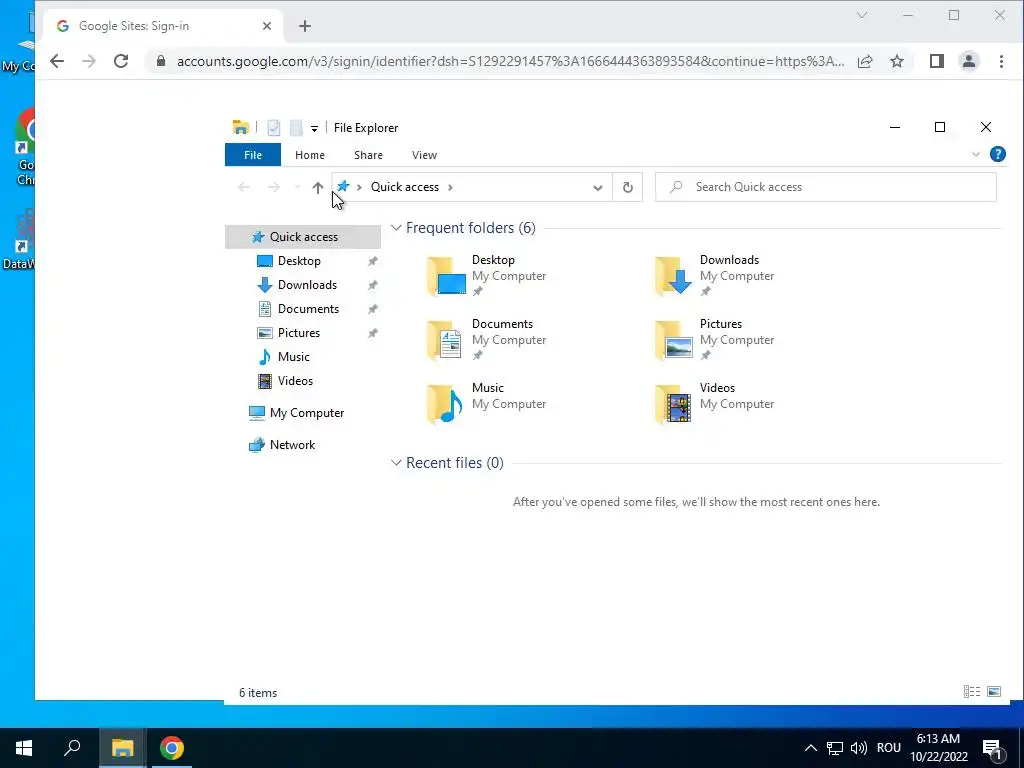Click the Chrome taskbar icon
Screen dimensions: 1024x768
172,748
